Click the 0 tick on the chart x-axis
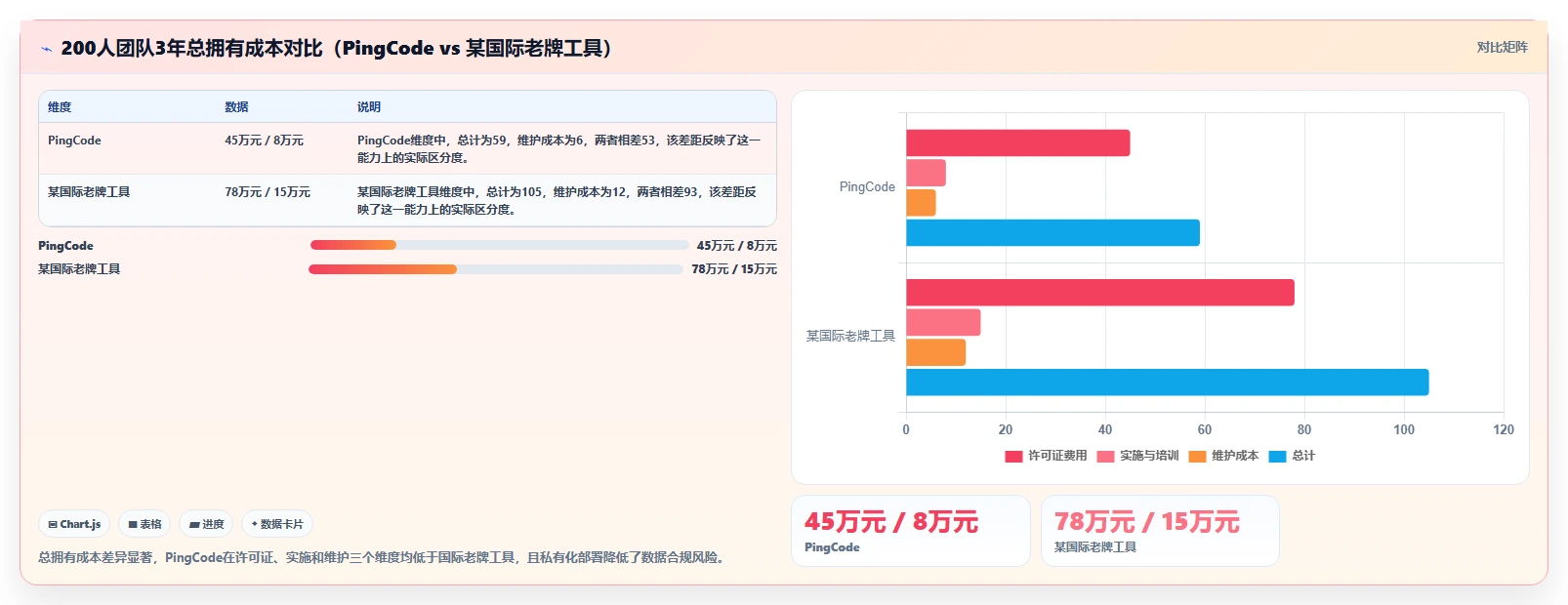 coord(906,429)
